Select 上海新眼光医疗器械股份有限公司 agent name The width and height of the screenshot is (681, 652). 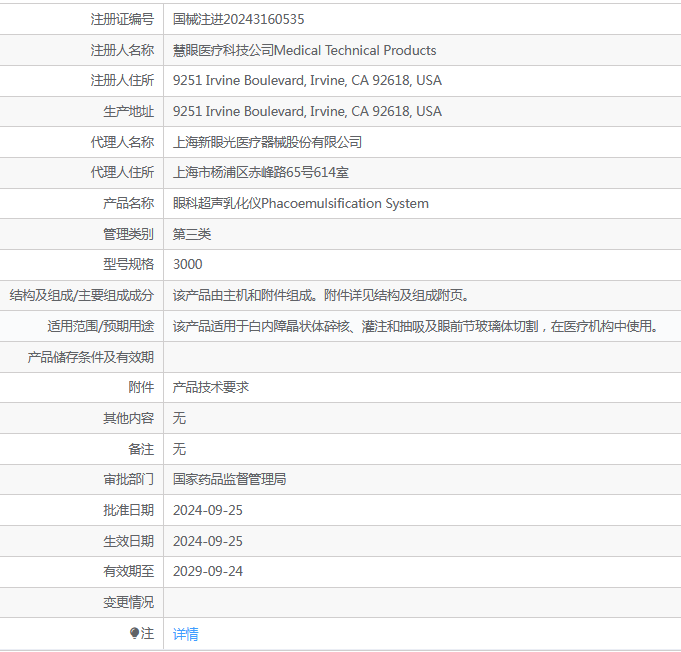(268, 142)
